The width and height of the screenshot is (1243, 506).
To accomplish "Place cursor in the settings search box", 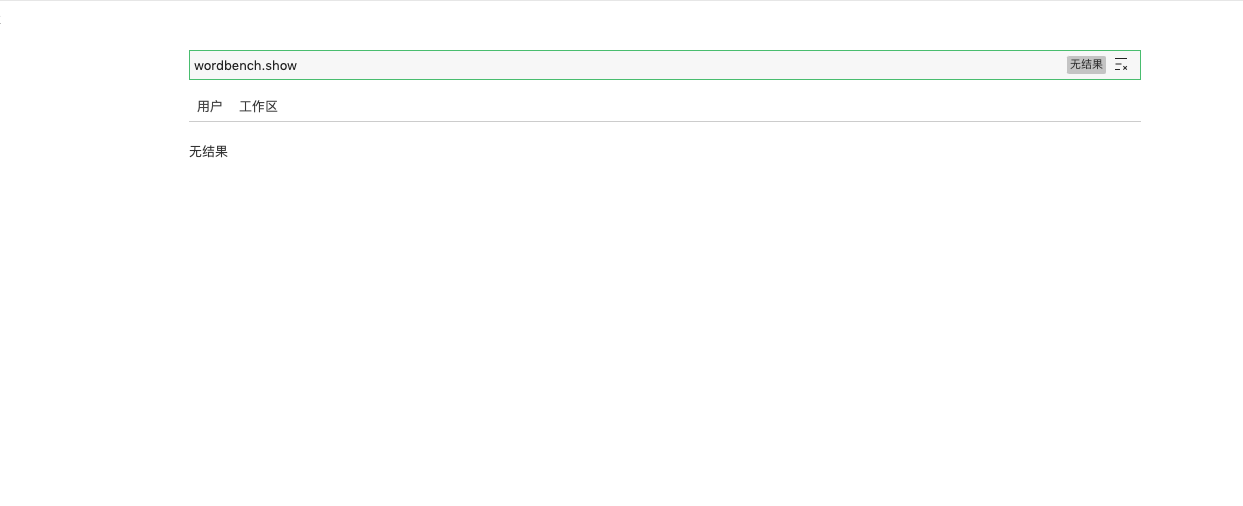I will click(x=664, y=65).
